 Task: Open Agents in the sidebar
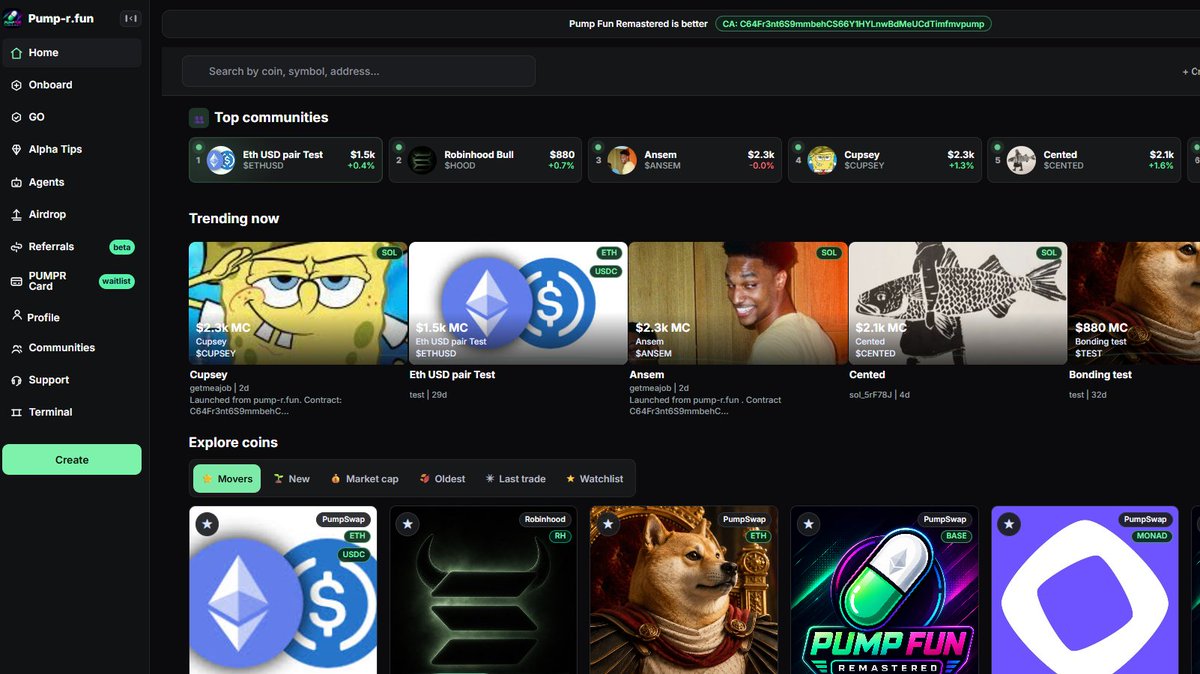tap(72, 182)
